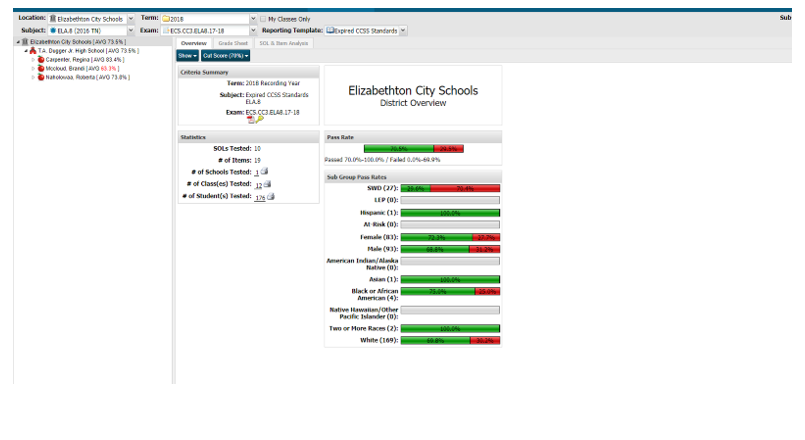
Task: Click the '2018 Recording Year' term text
Action: [x=273, y=83]
